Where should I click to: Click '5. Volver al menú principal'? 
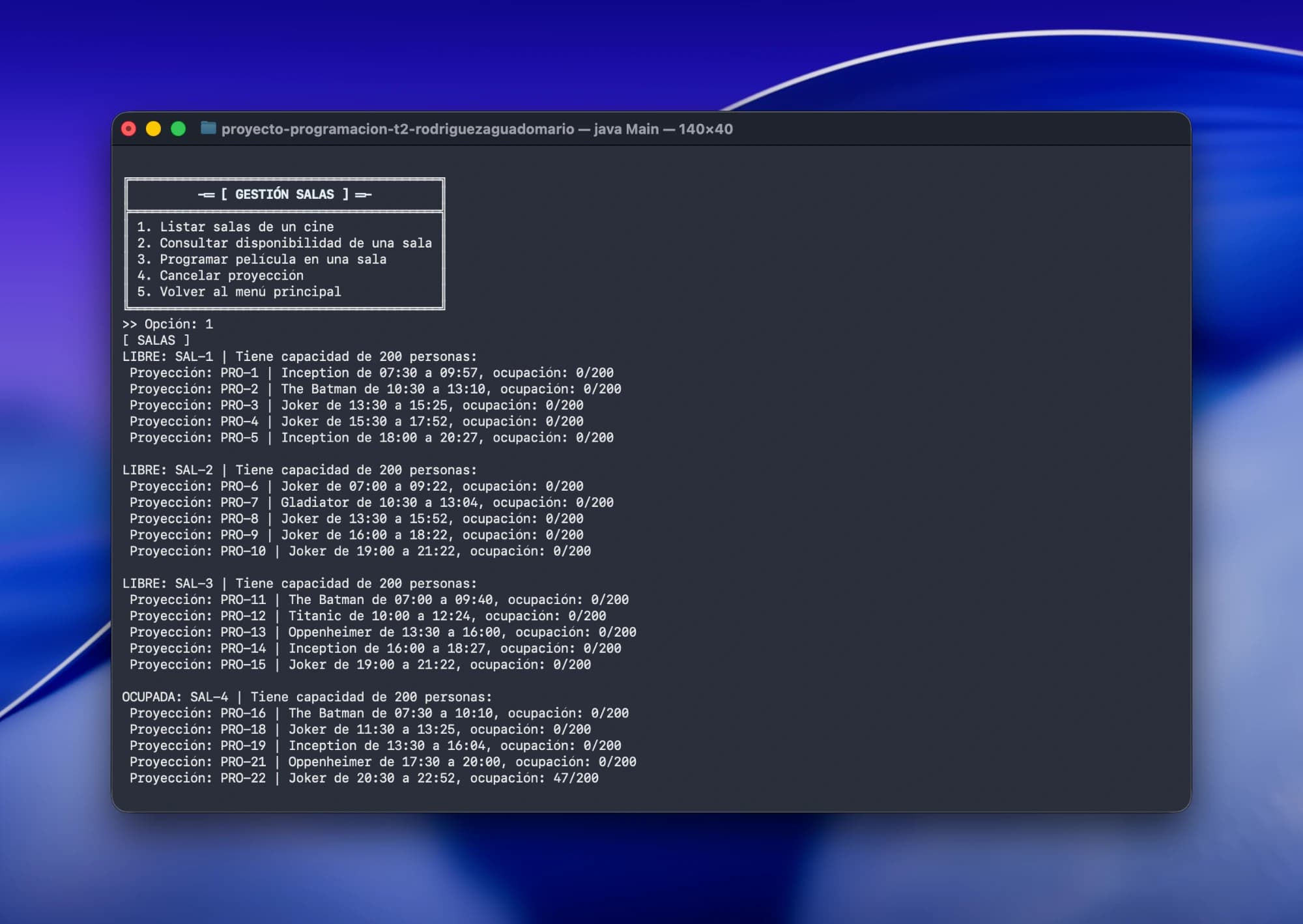pyautogui.click(x=239, y=292)
